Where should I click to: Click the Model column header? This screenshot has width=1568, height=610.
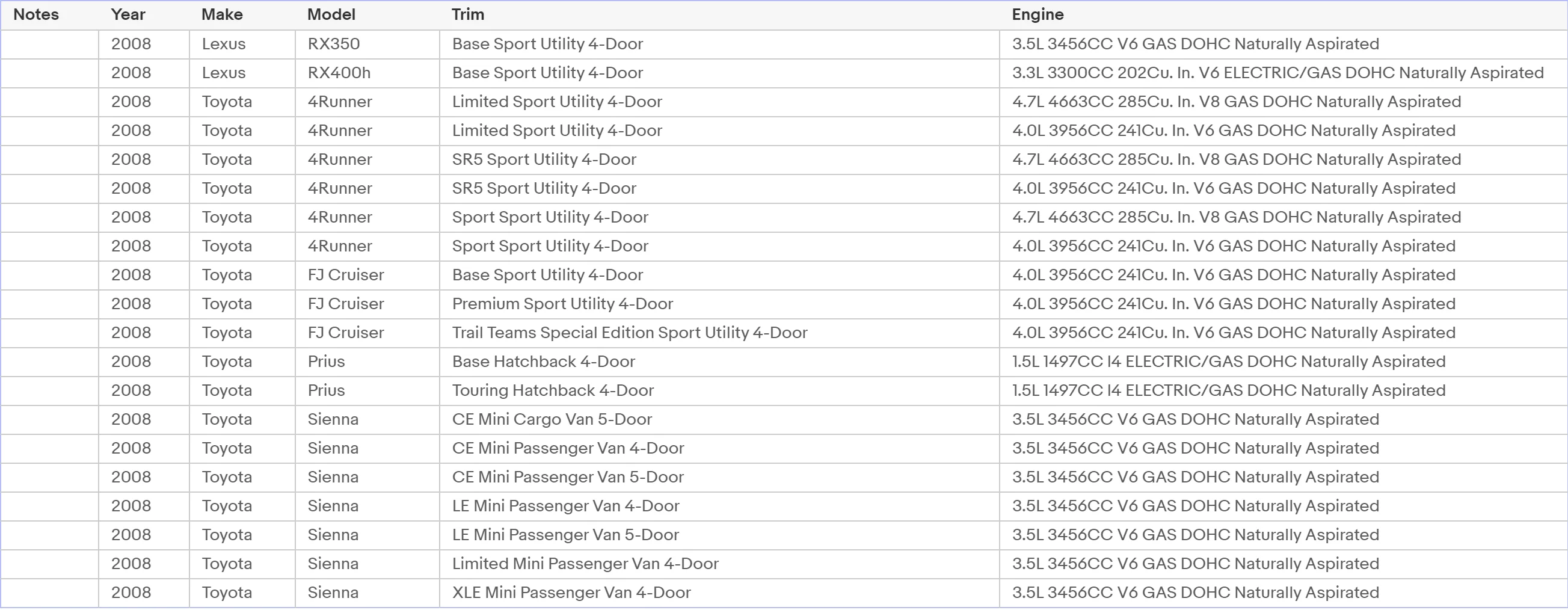click(x=367, y=14)
